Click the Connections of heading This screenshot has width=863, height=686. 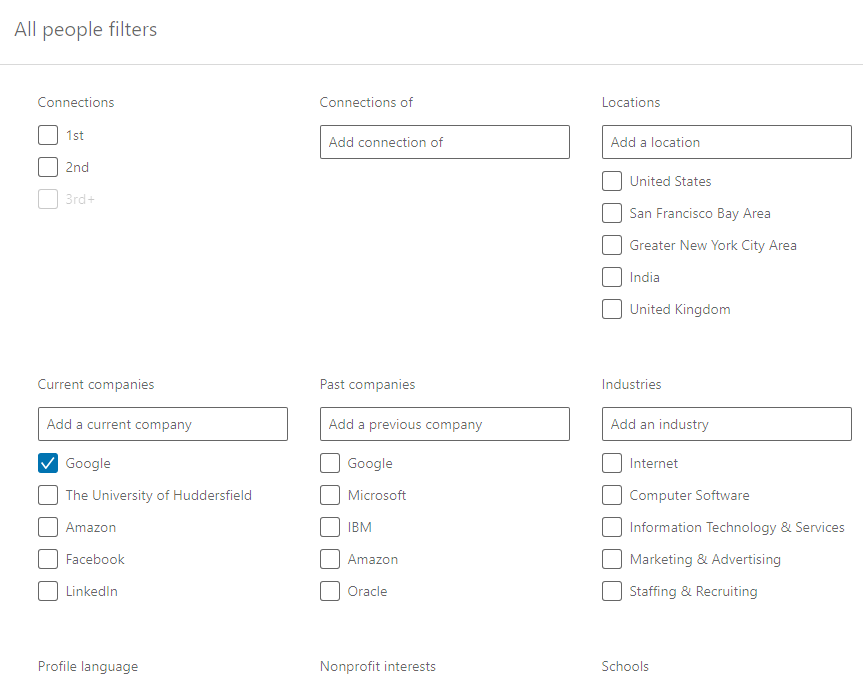tap(366, 102)
